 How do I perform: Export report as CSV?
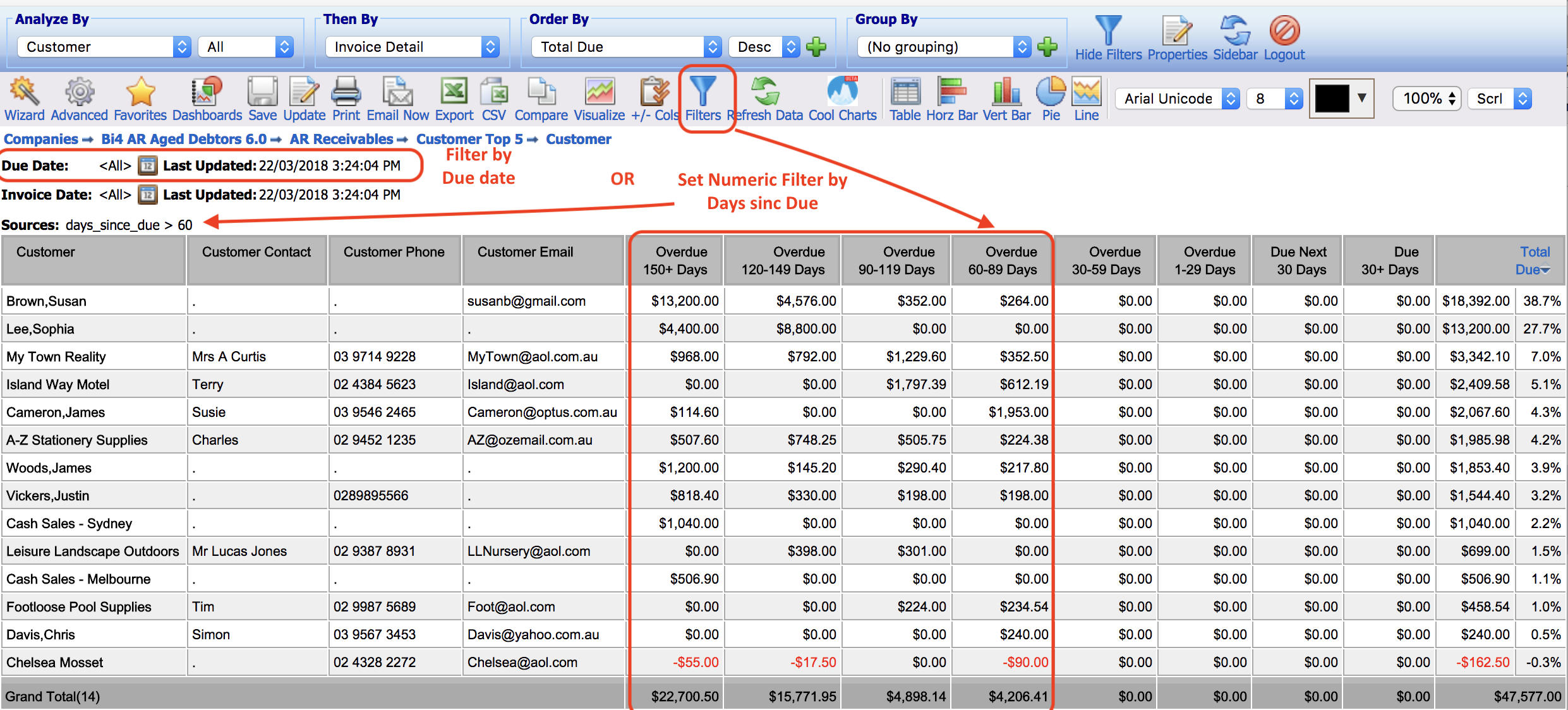[x=494, y=99]
